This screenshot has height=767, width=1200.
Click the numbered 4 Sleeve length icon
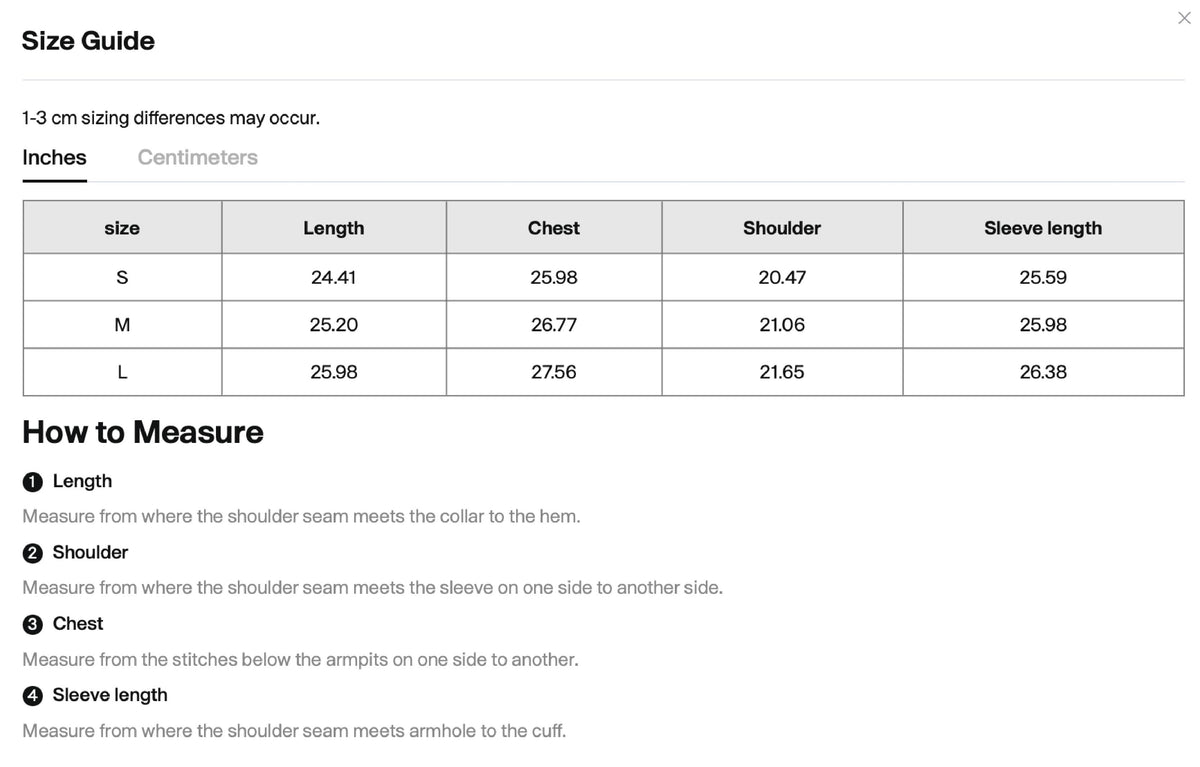click(32, 696)
